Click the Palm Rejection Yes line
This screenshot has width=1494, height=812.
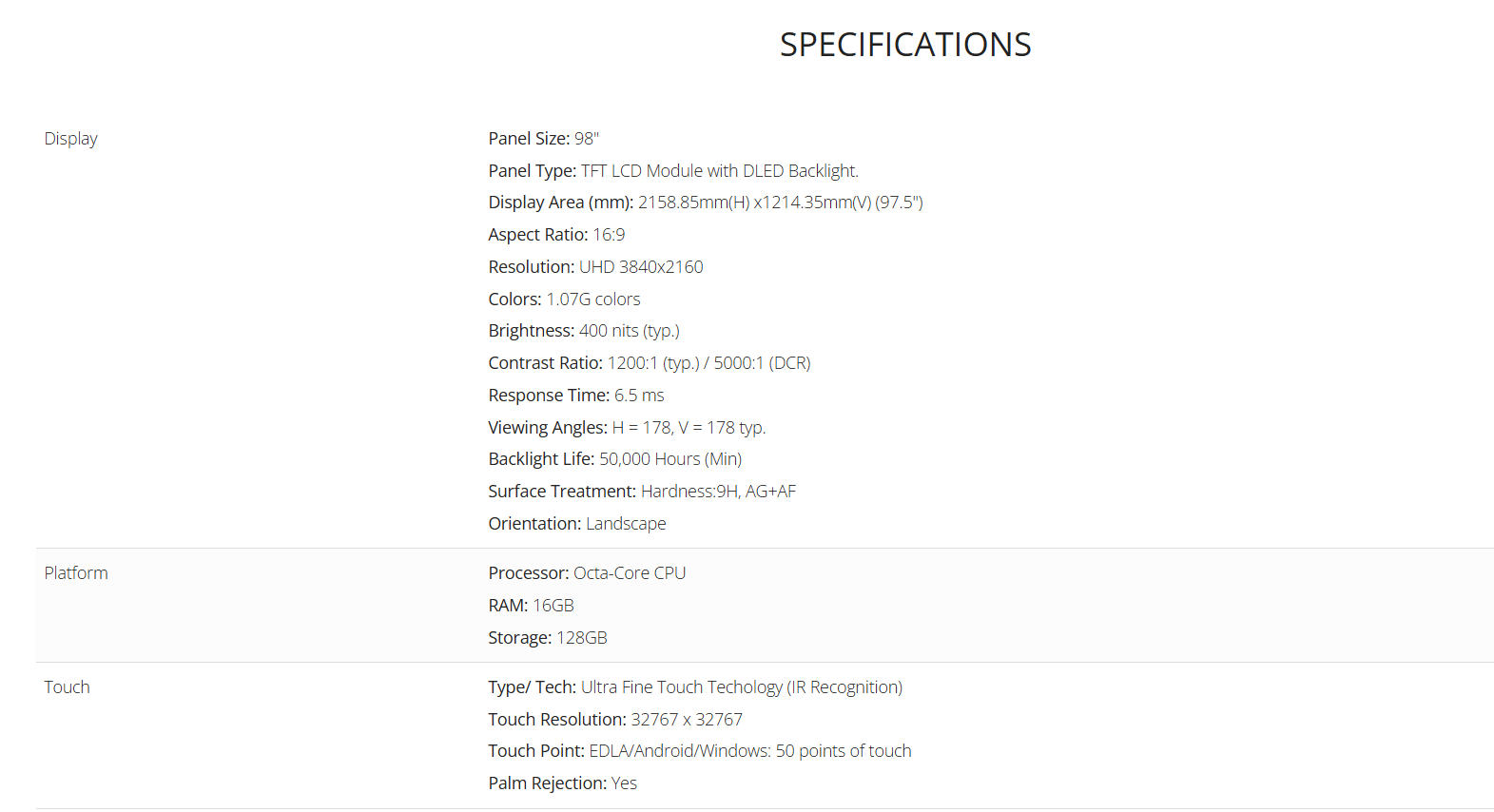tap(562, 783)
